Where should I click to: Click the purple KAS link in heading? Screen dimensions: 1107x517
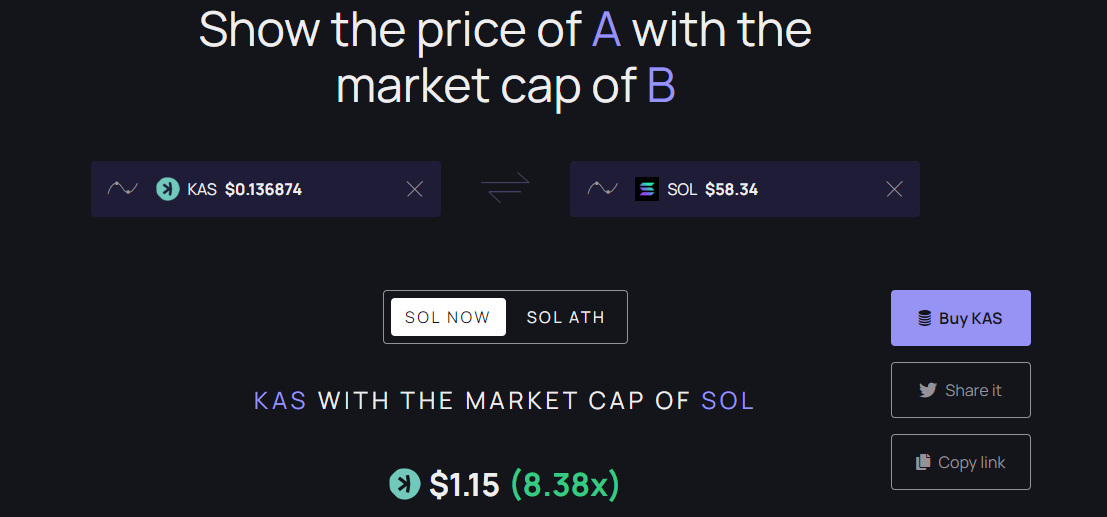click(x=280, y=401)
